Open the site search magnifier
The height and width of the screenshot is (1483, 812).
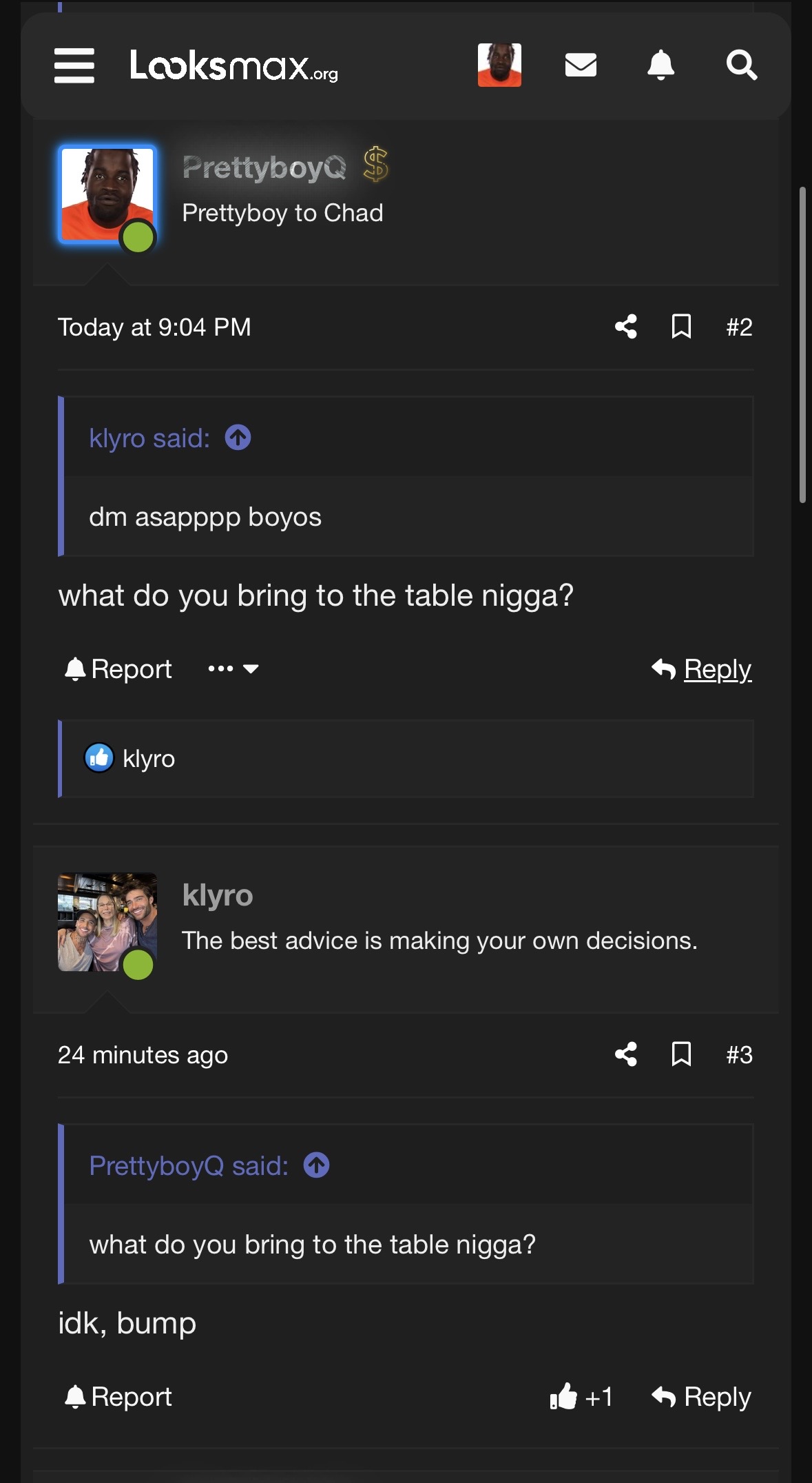click(742, 65)
